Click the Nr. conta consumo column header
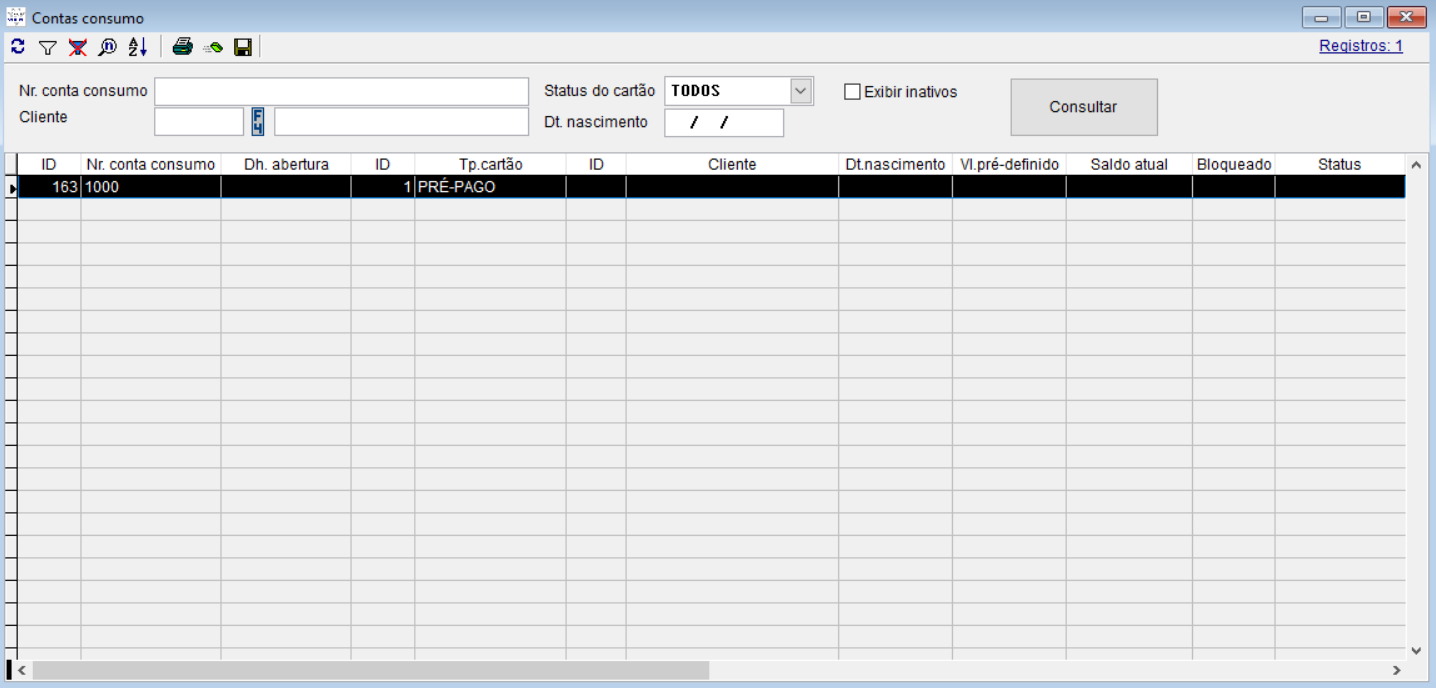1436x688 pixels. tap(151, 164)
